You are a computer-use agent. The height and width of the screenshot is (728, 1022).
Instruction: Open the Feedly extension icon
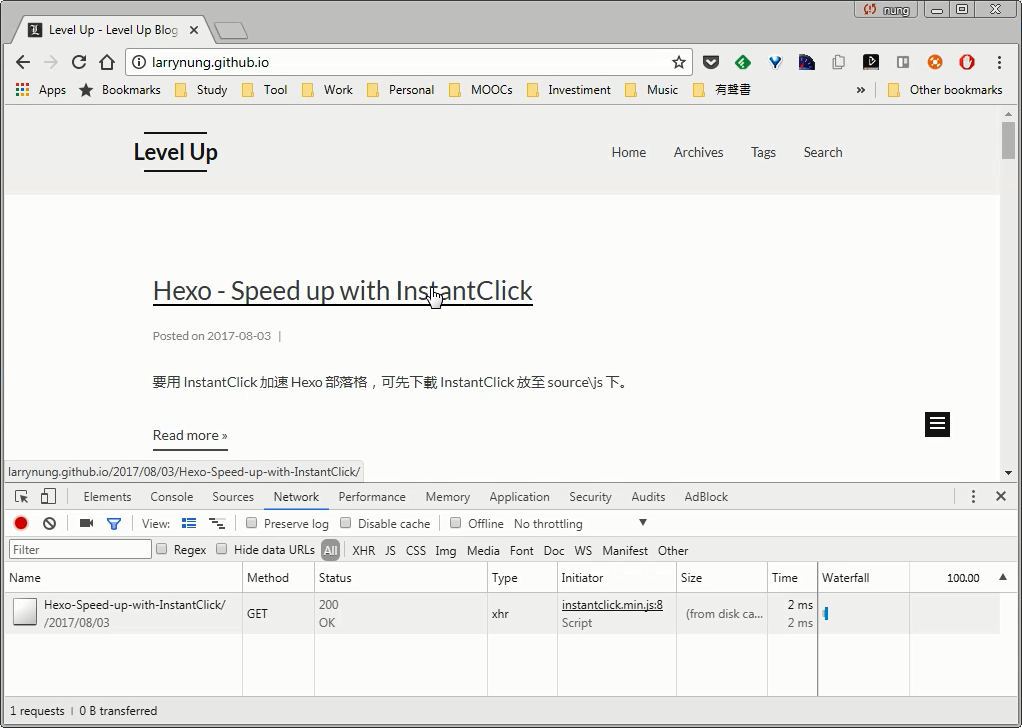[x=742, y=63]
